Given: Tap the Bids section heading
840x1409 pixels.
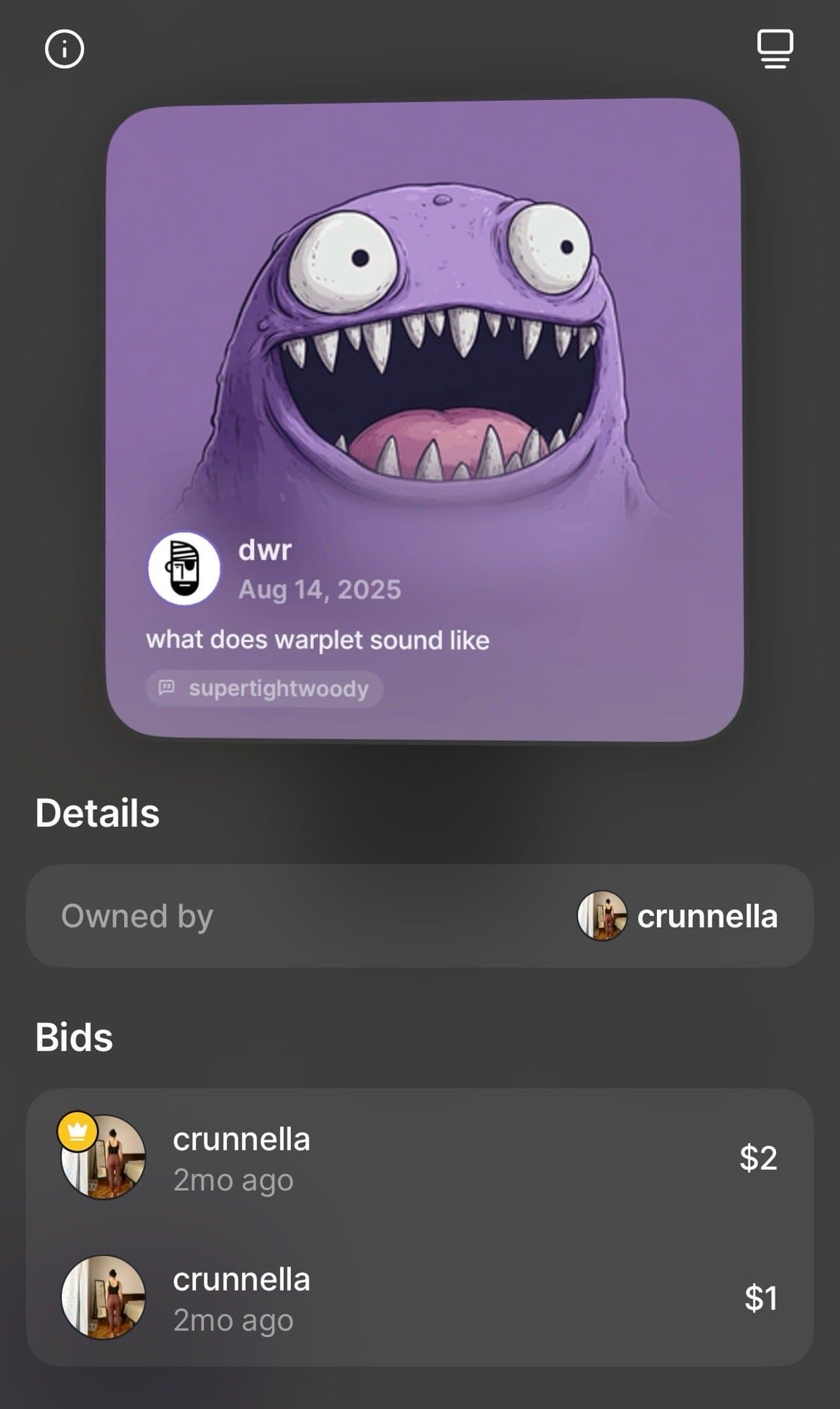Looking at the screenshot, I should click(x=74, y=1037).
